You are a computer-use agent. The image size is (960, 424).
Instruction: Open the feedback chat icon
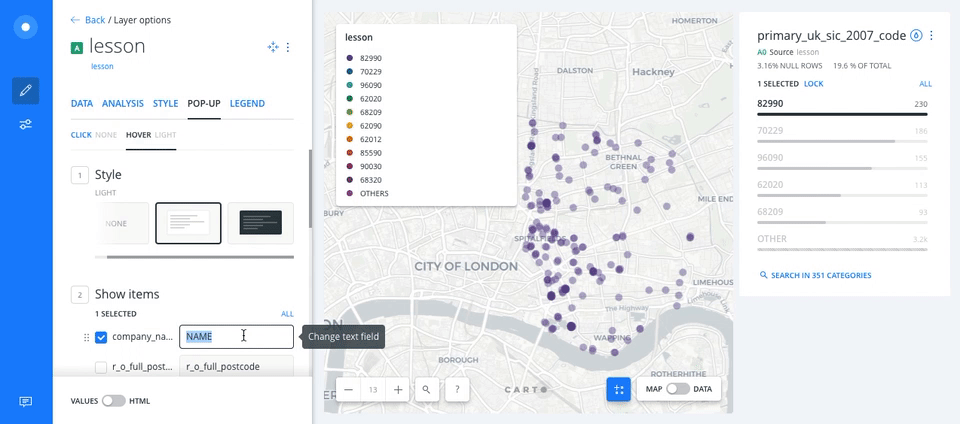(25, 401)
